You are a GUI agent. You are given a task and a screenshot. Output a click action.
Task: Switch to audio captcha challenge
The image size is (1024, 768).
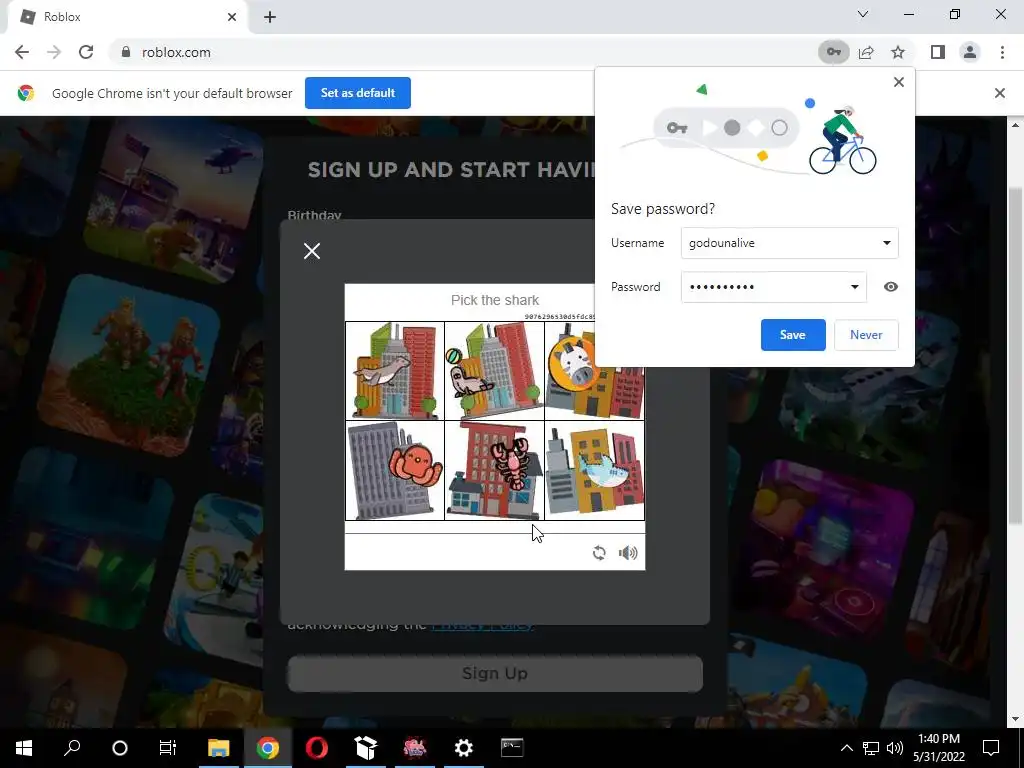(628, 553)
